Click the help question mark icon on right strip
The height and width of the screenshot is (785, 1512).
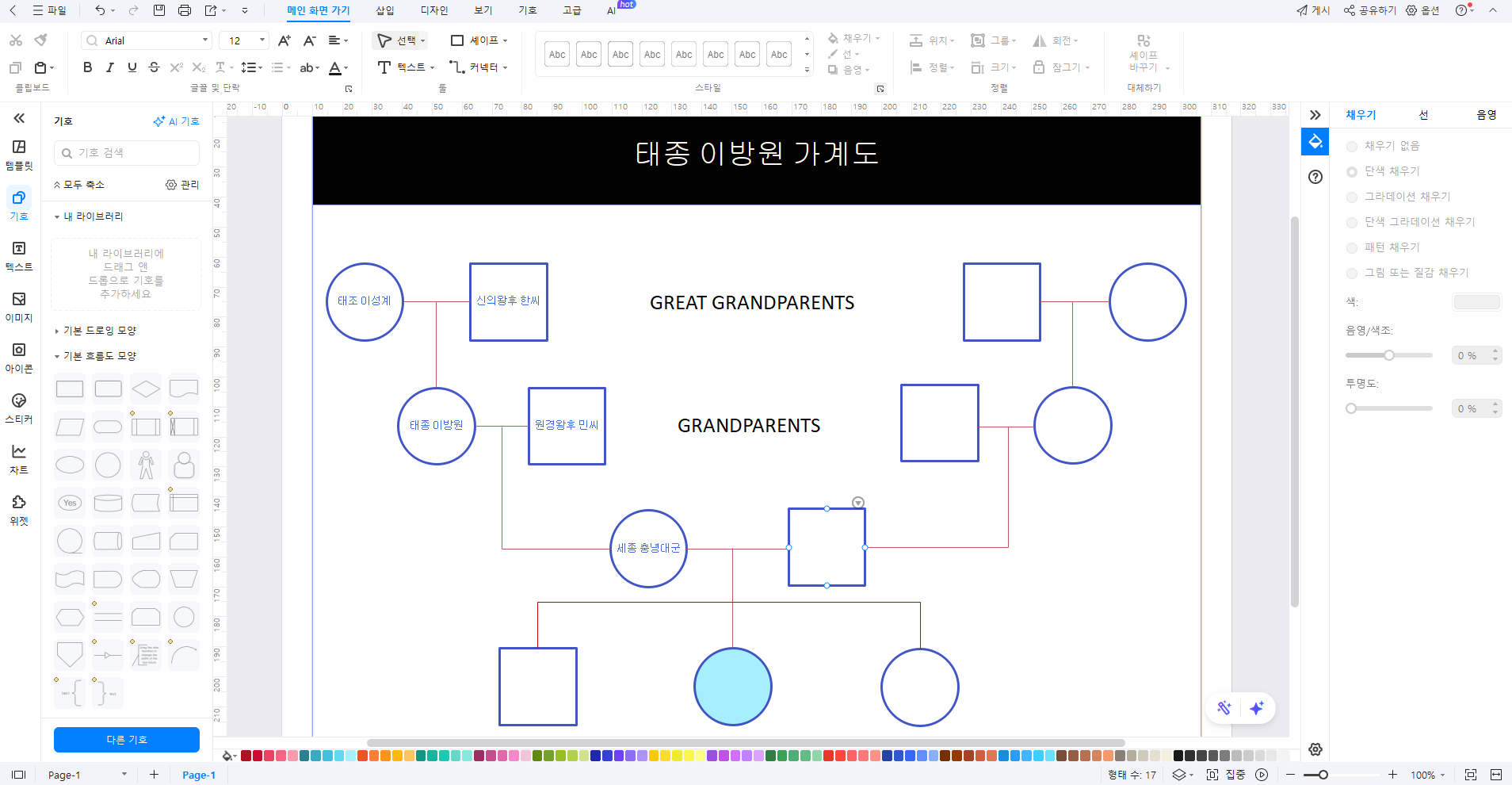(x=1315, y=177)
